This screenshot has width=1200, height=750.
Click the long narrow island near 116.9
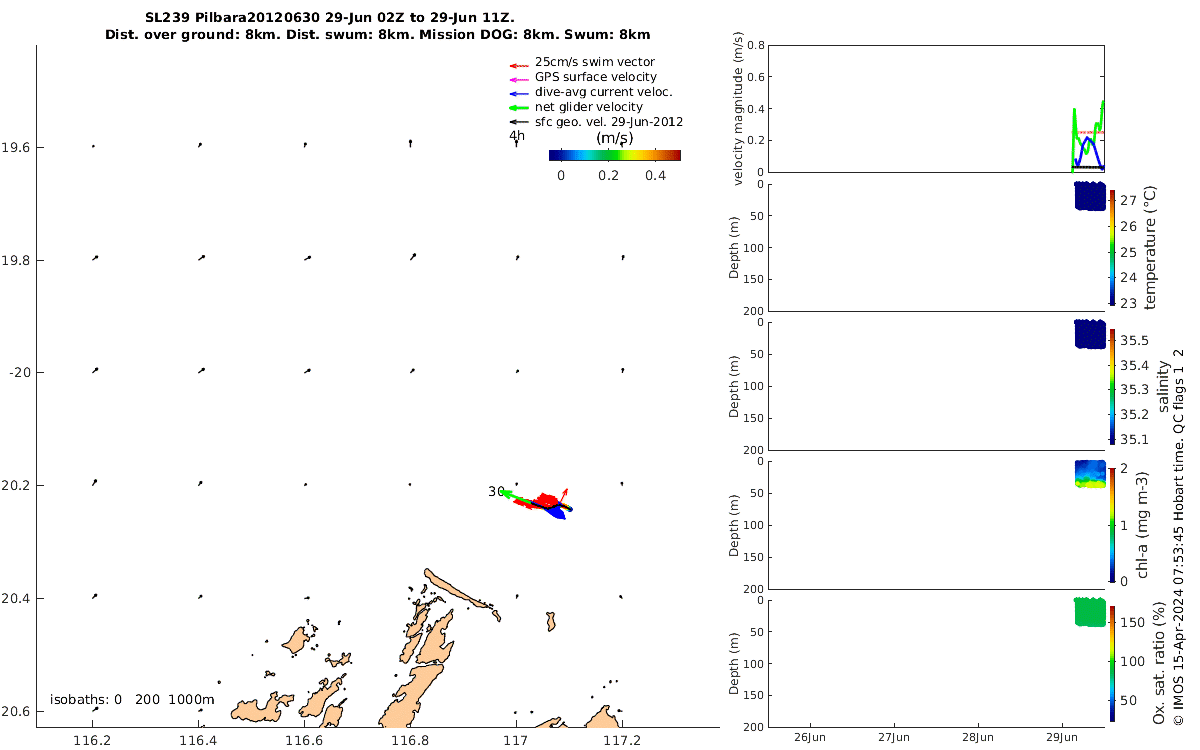click(459, 591)
